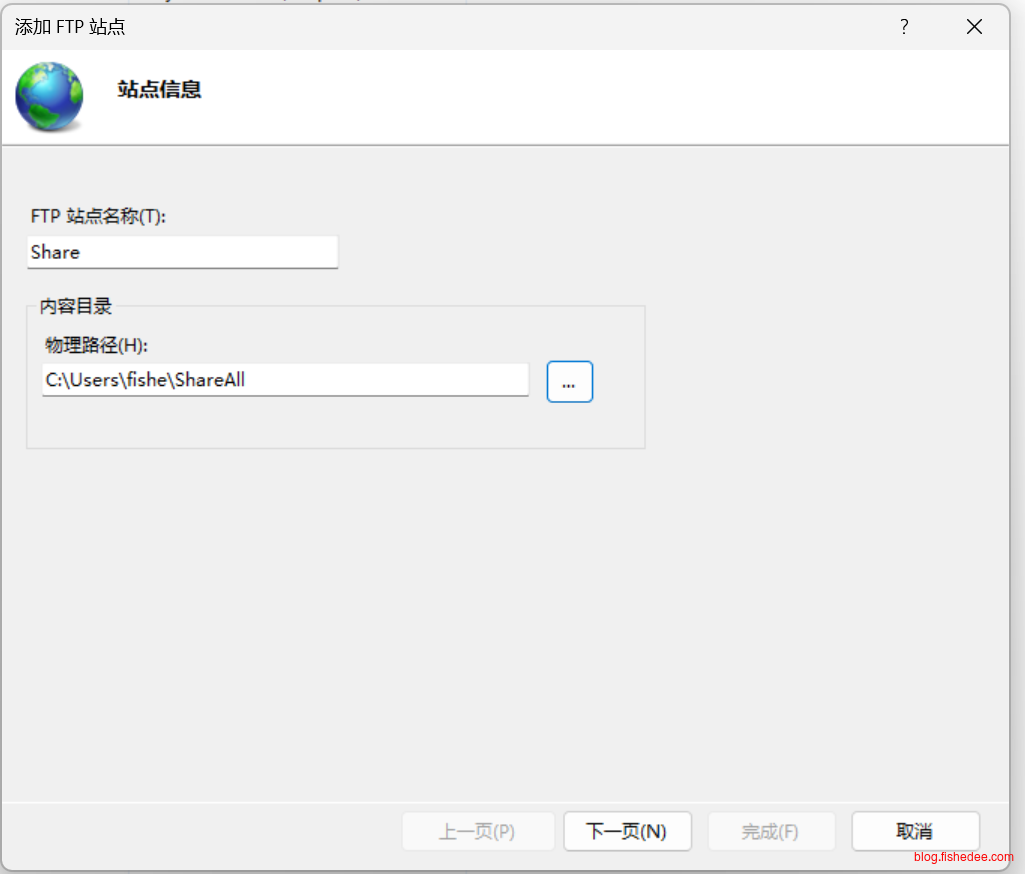Click the disabled 上一页(P) button

(x=478, y=831)
